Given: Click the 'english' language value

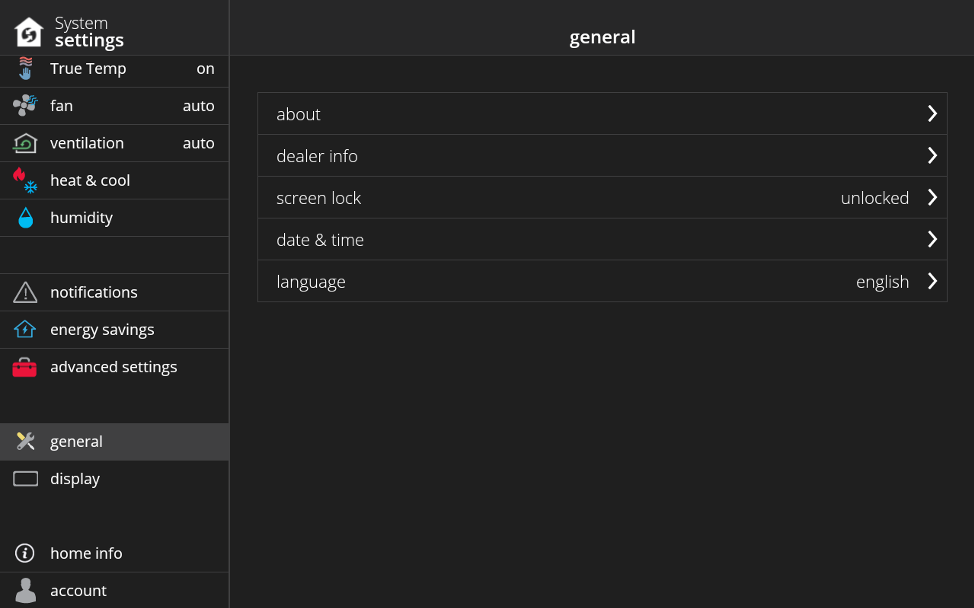Looking at the screenshot, I should (882, 283).
